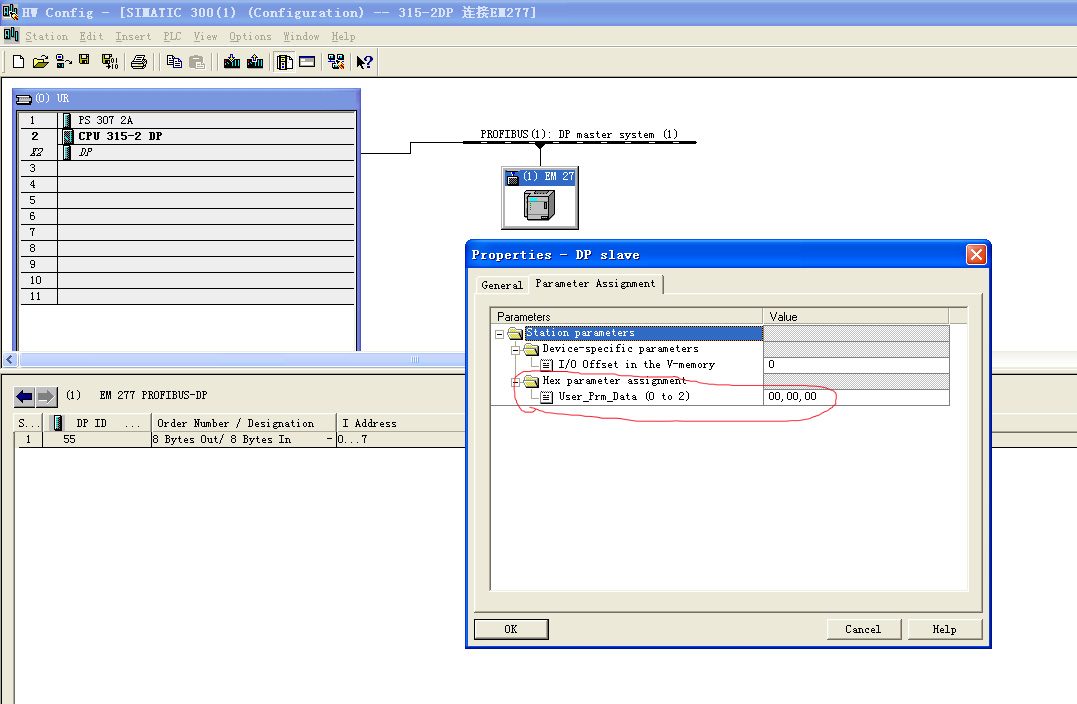
Task: Open the Edit menu
Action: coord(91,36)
